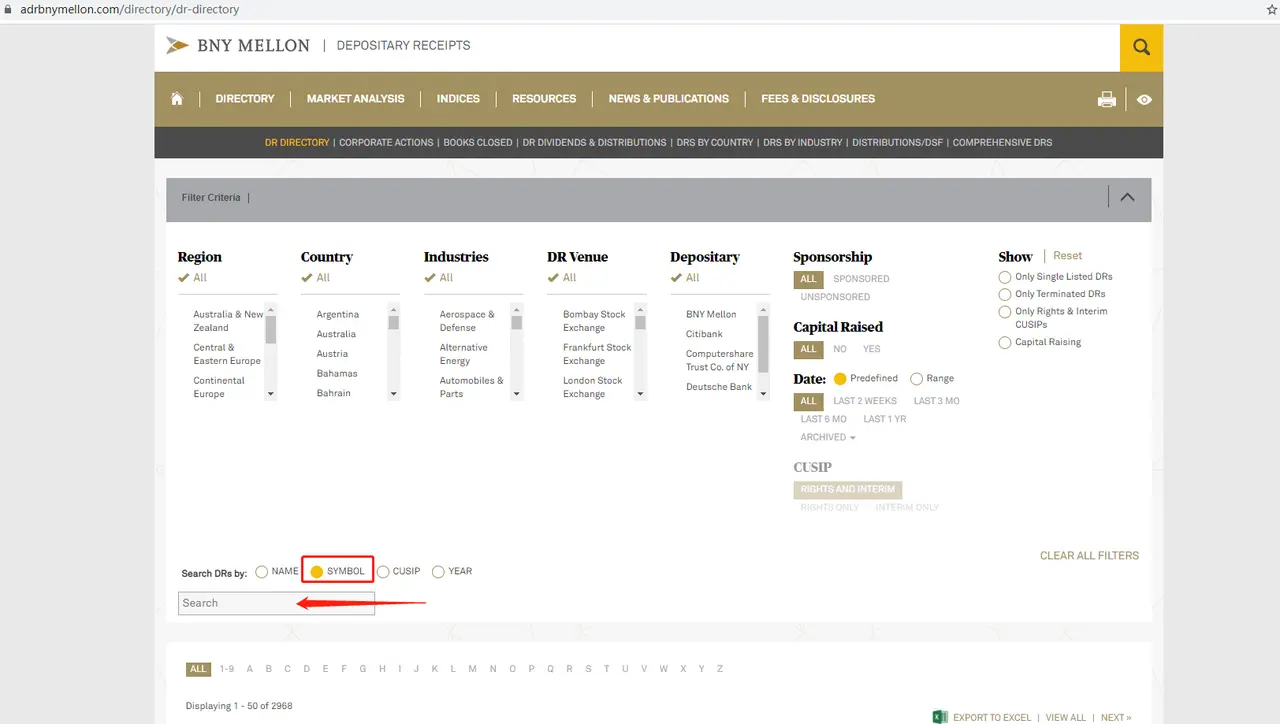
Task: Click CLEAR ALL FILTERS link
Action: tap(1089, 556)
